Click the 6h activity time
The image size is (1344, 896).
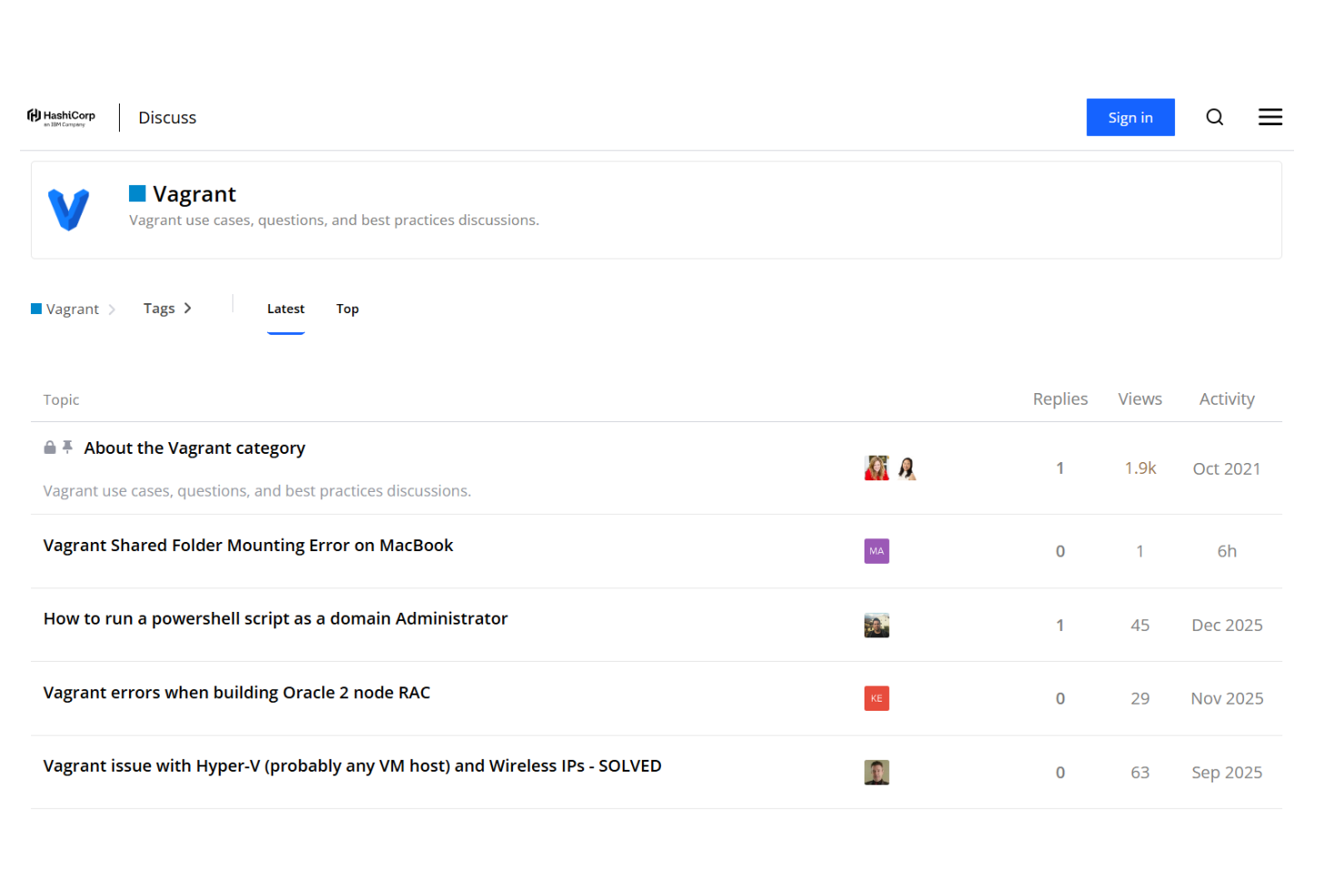click(x=1227, y=552)
